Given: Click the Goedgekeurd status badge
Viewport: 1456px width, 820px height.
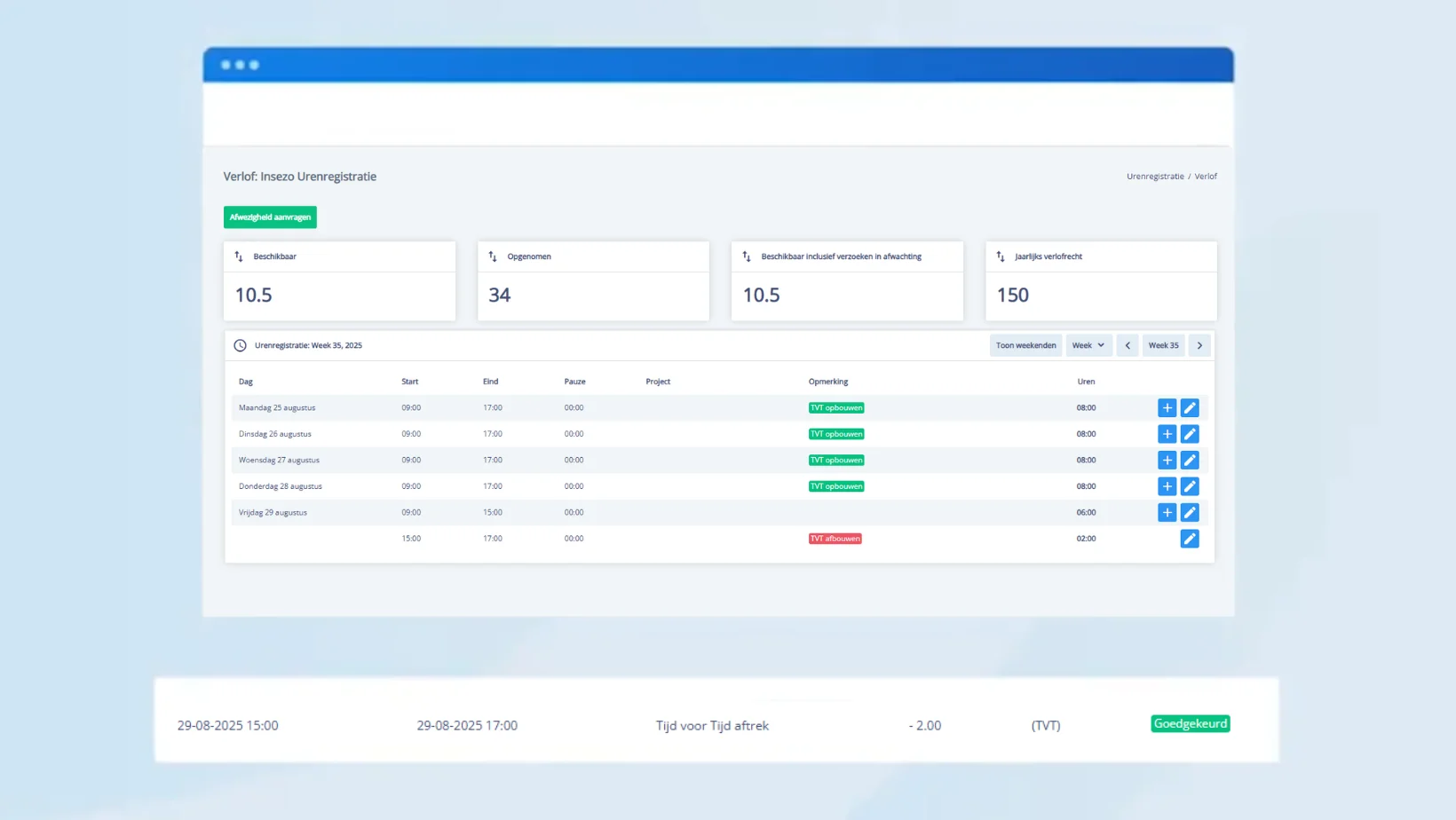Looking at the screenshot, I should pos(1191,724).
